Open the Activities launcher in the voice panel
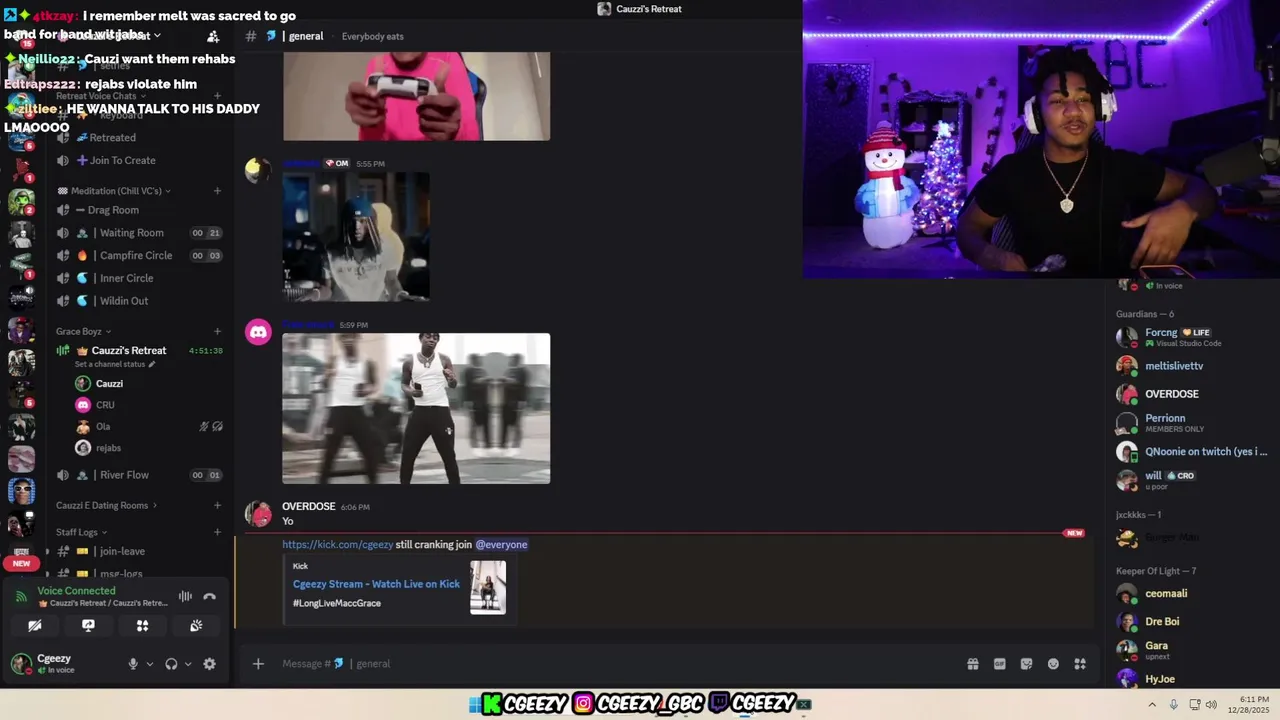The width and height of the screenshot is (1280, 720). [142, 626]
